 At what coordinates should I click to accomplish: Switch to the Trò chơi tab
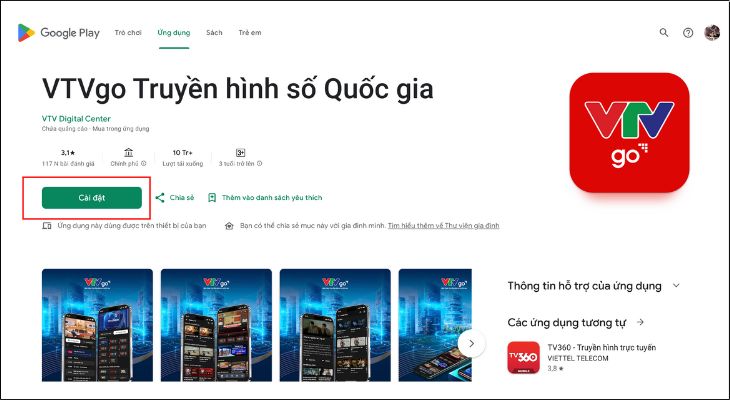tap(128, 33)
